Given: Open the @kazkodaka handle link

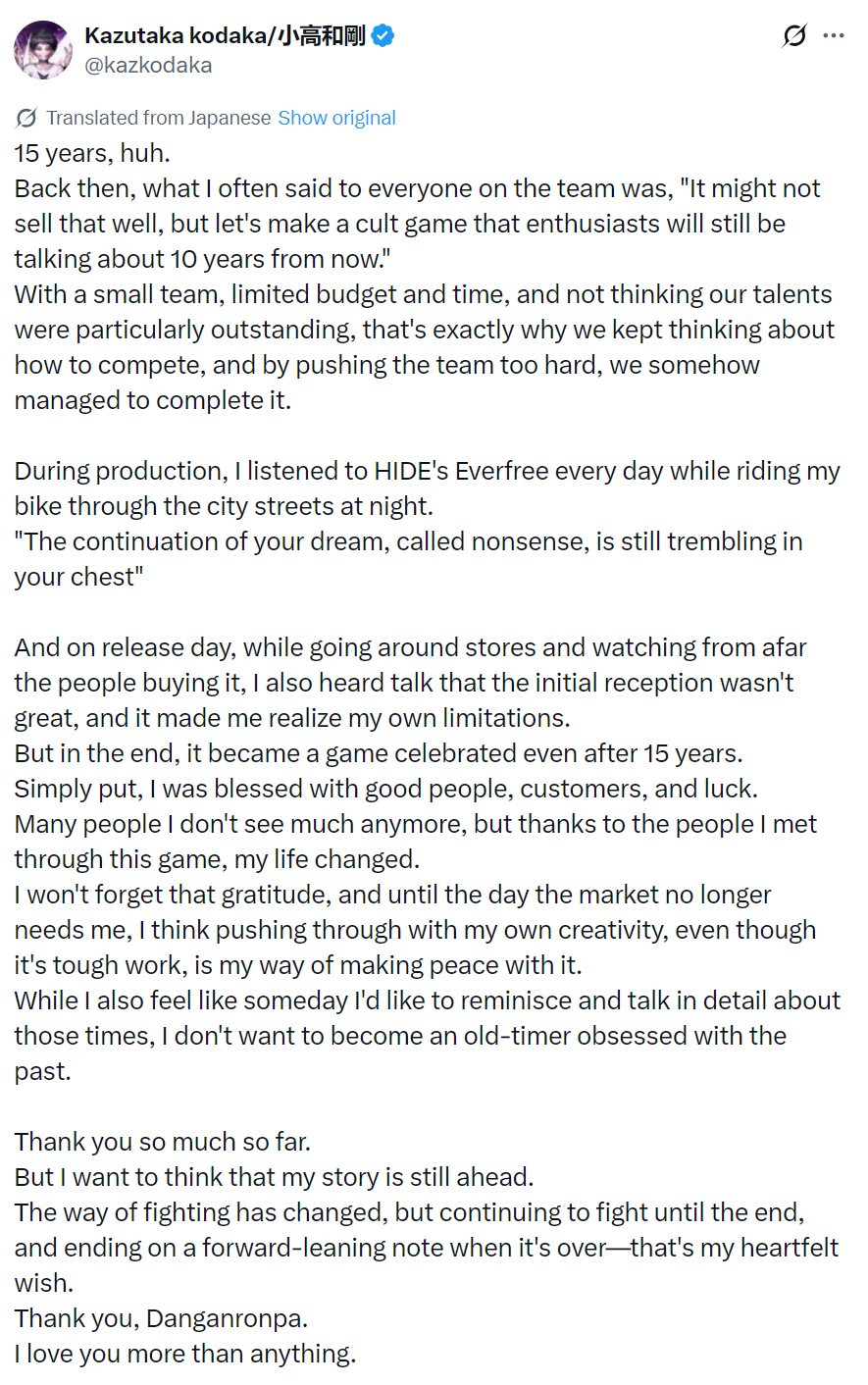Looking at the screenshot, I should click(x=148, y=66).
